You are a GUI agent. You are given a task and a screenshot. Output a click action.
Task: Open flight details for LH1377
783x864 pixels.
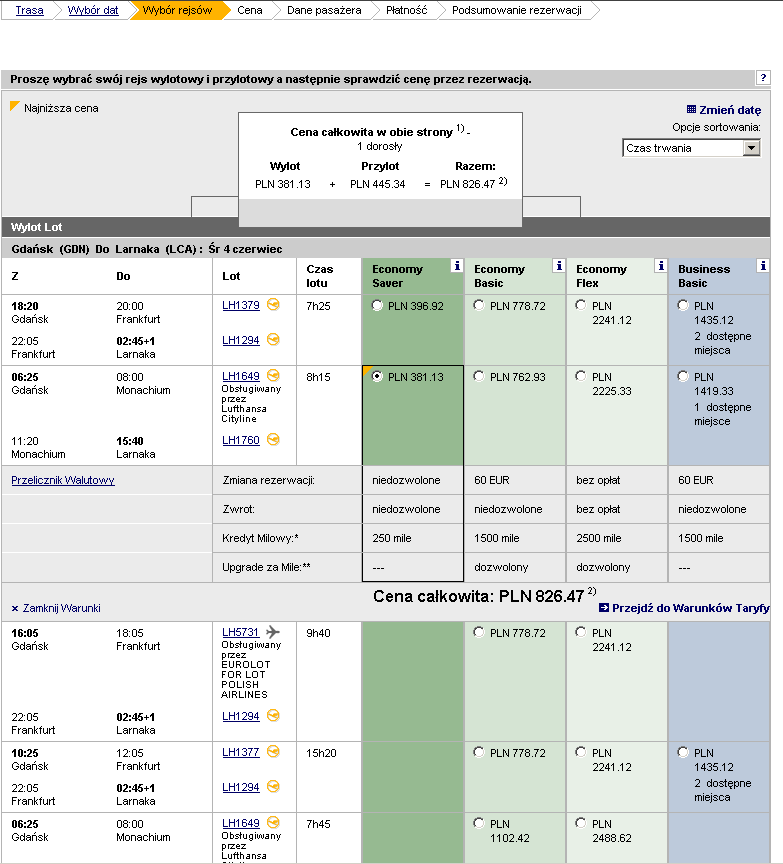coord(241,752)
